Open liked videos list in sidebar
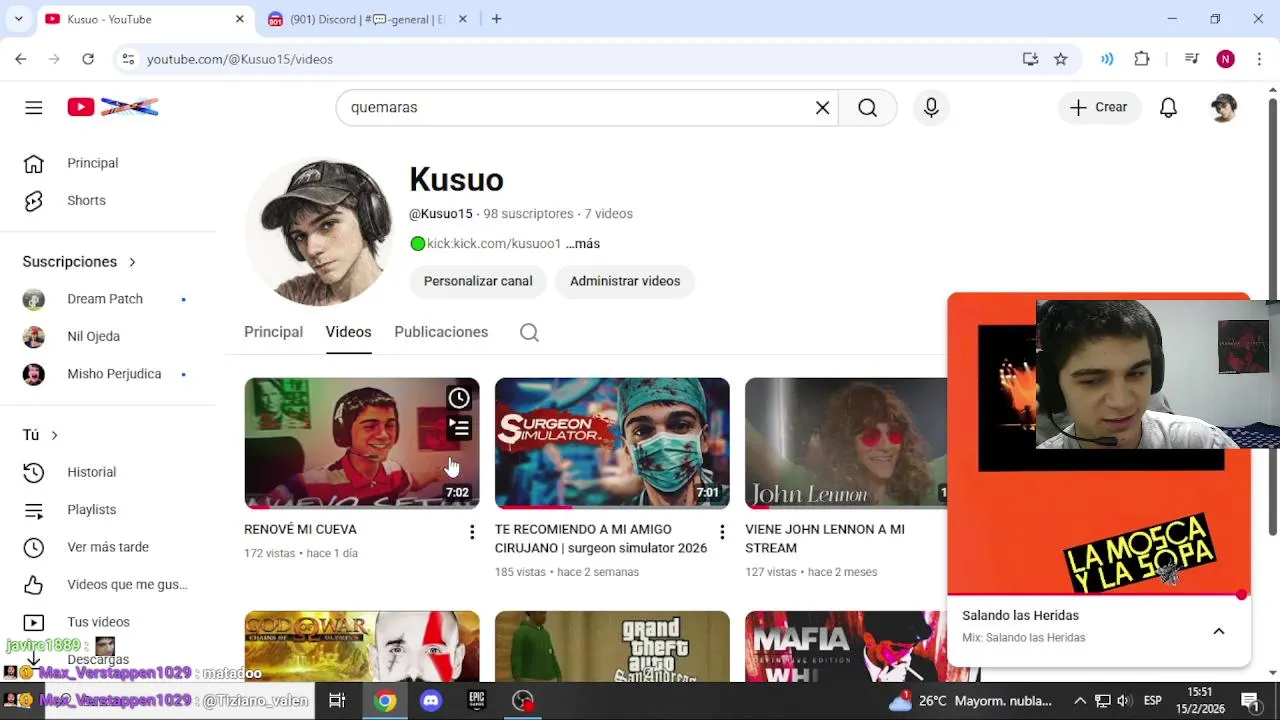The image size is (1280, 720). coord(108,585)
